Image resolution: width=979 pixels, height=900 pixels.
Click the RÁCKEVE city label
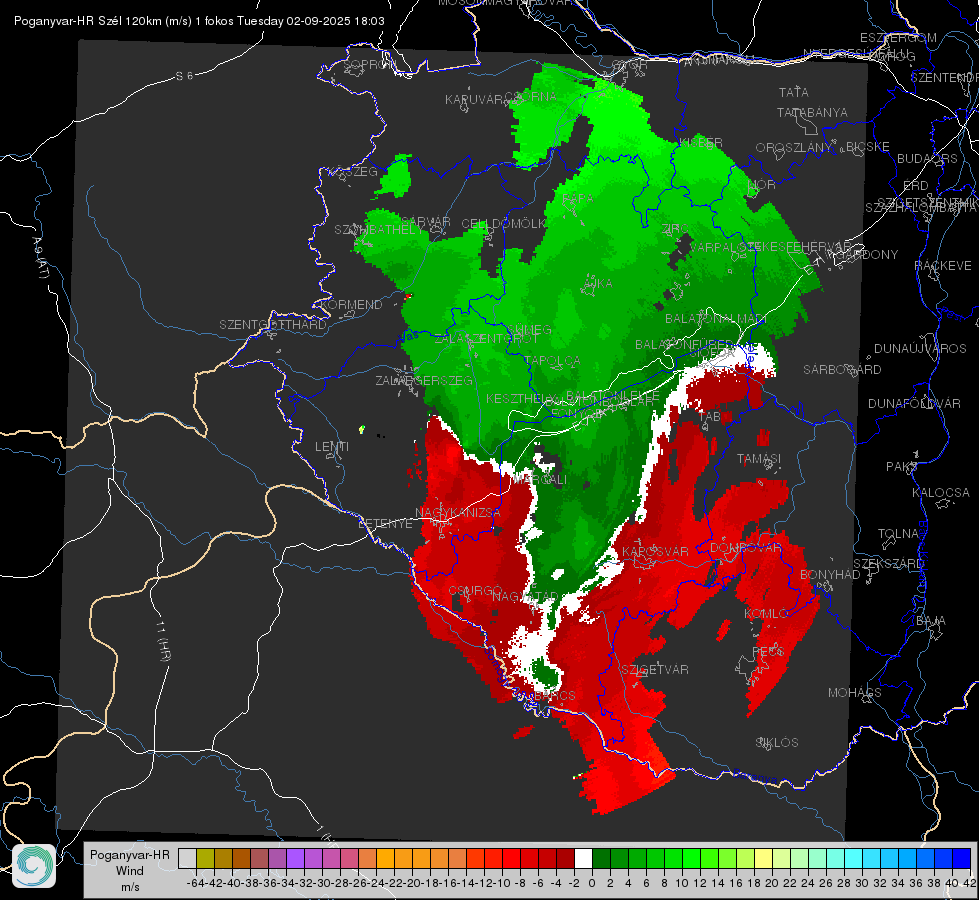[943, 266]
